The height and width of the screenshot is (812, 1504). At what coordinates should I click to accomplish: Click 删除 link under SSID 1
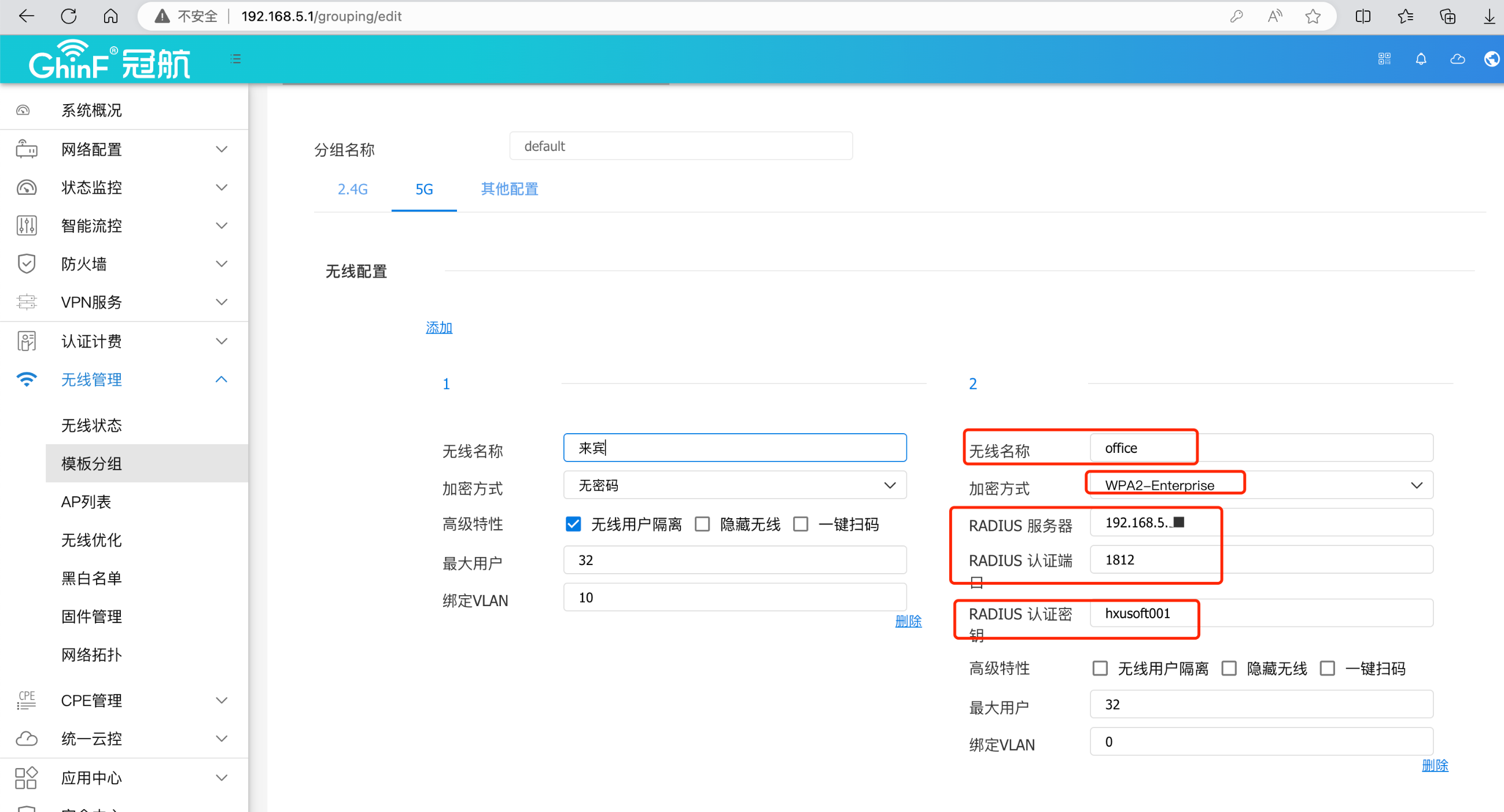(908, 621)
